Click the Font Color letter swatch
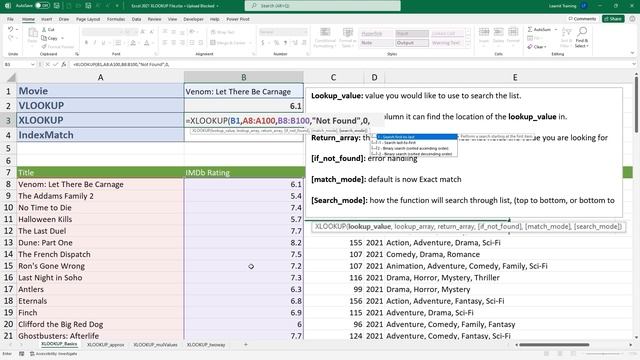Viewport: 640px width, 360px height. 146,43
